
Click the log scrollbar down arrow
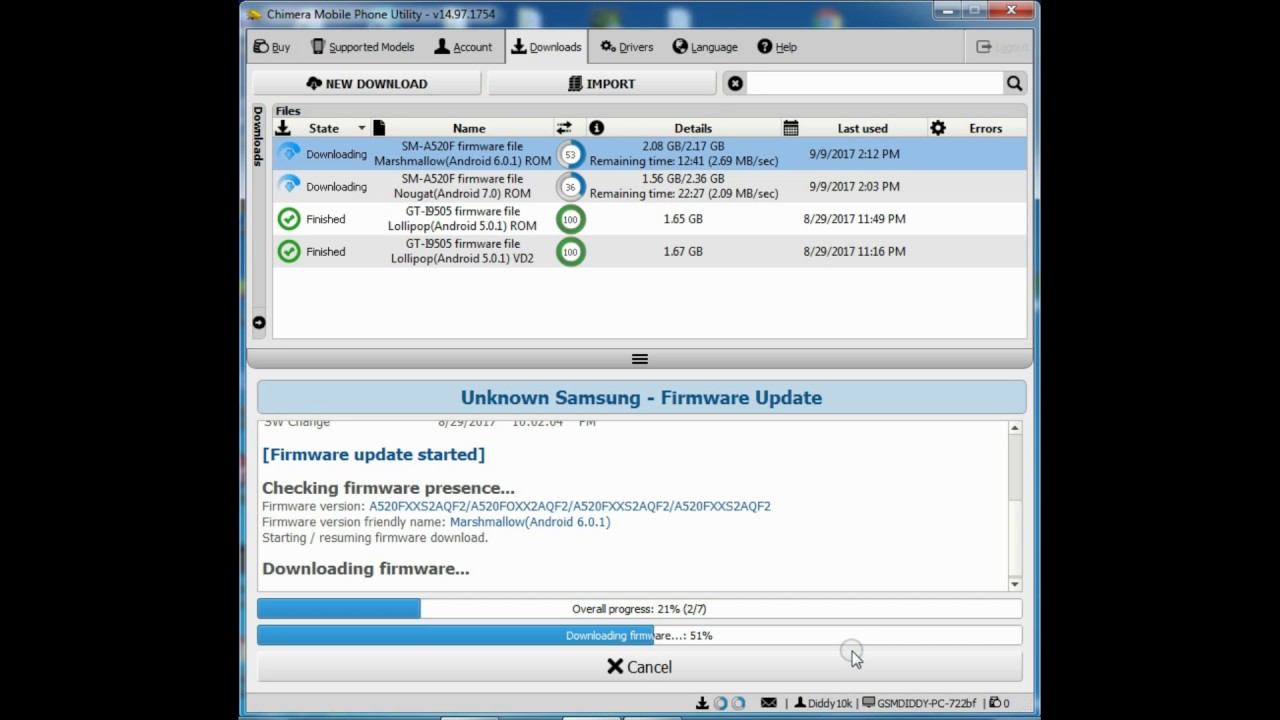click(1015, 584)
